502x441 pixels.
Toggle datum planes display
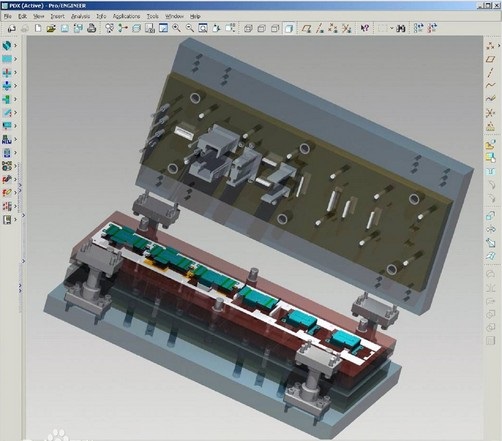click(x=306, y=28)
